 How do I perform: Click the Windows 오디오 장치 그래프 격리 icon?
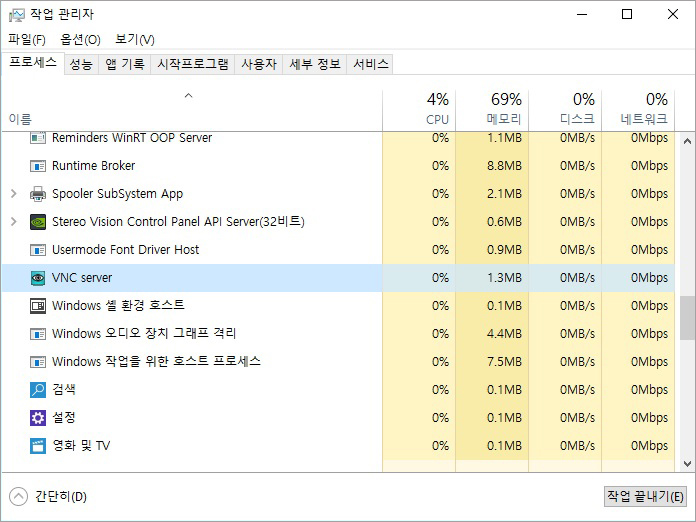click(x=38, y=334)
